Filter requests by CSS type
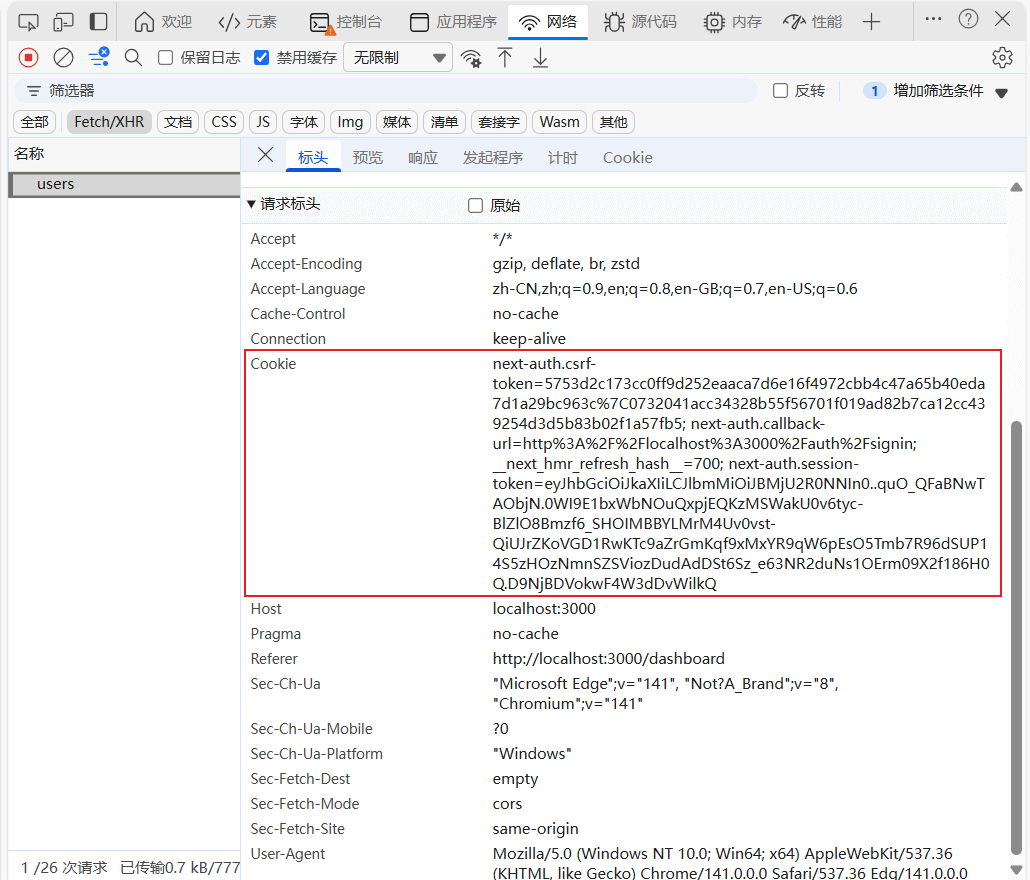 tap(224, 122)
